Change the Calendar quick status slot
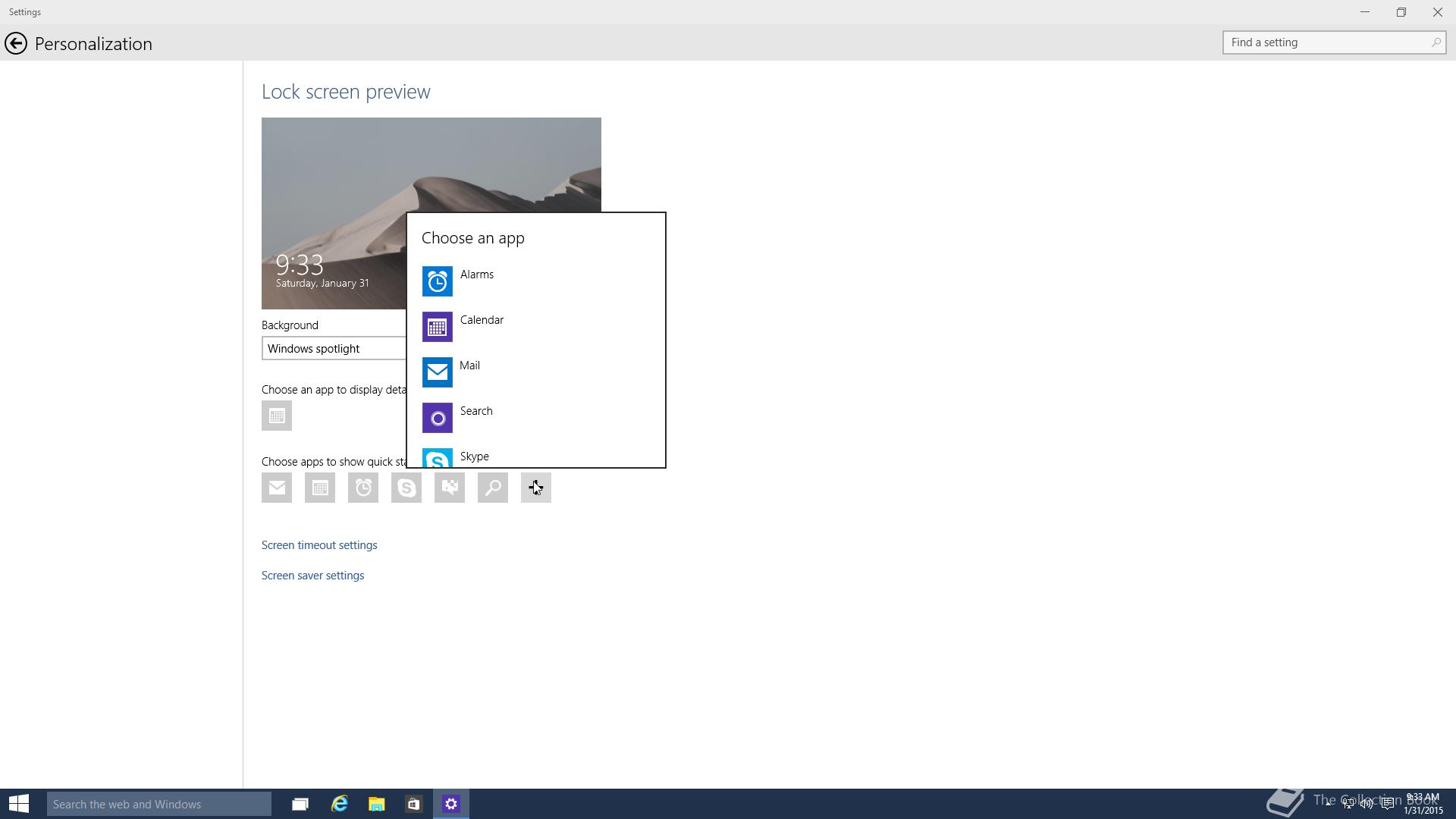 point(320,488)
